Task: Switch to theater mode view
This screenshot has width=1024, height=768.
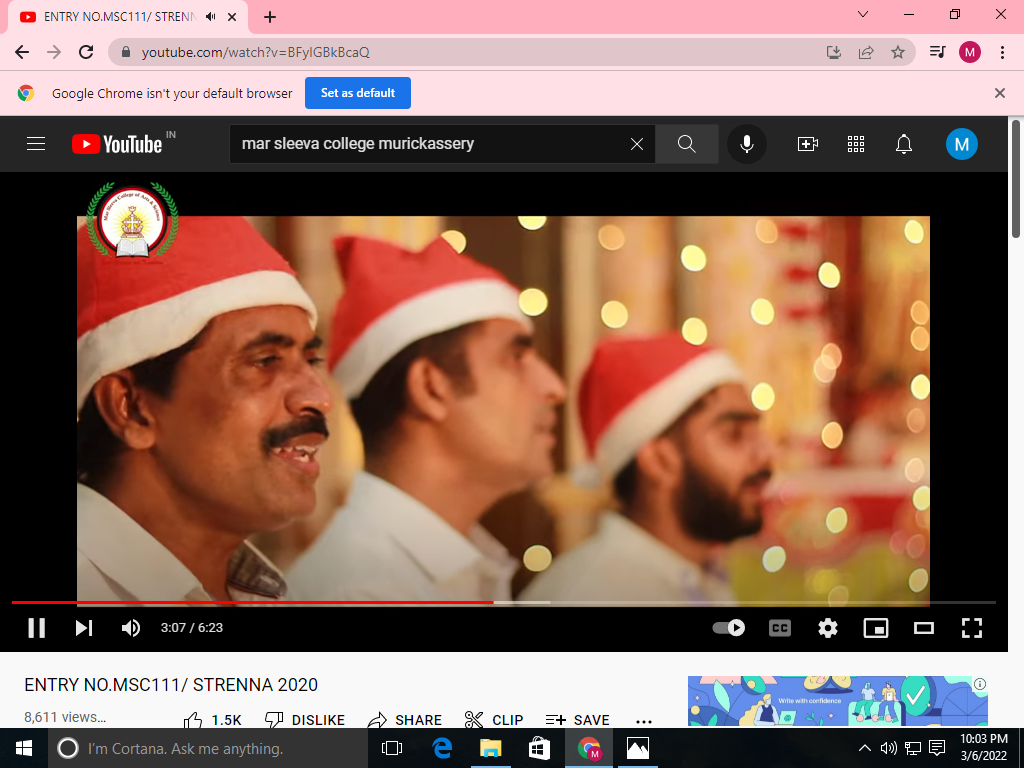Action: (924, 628)
